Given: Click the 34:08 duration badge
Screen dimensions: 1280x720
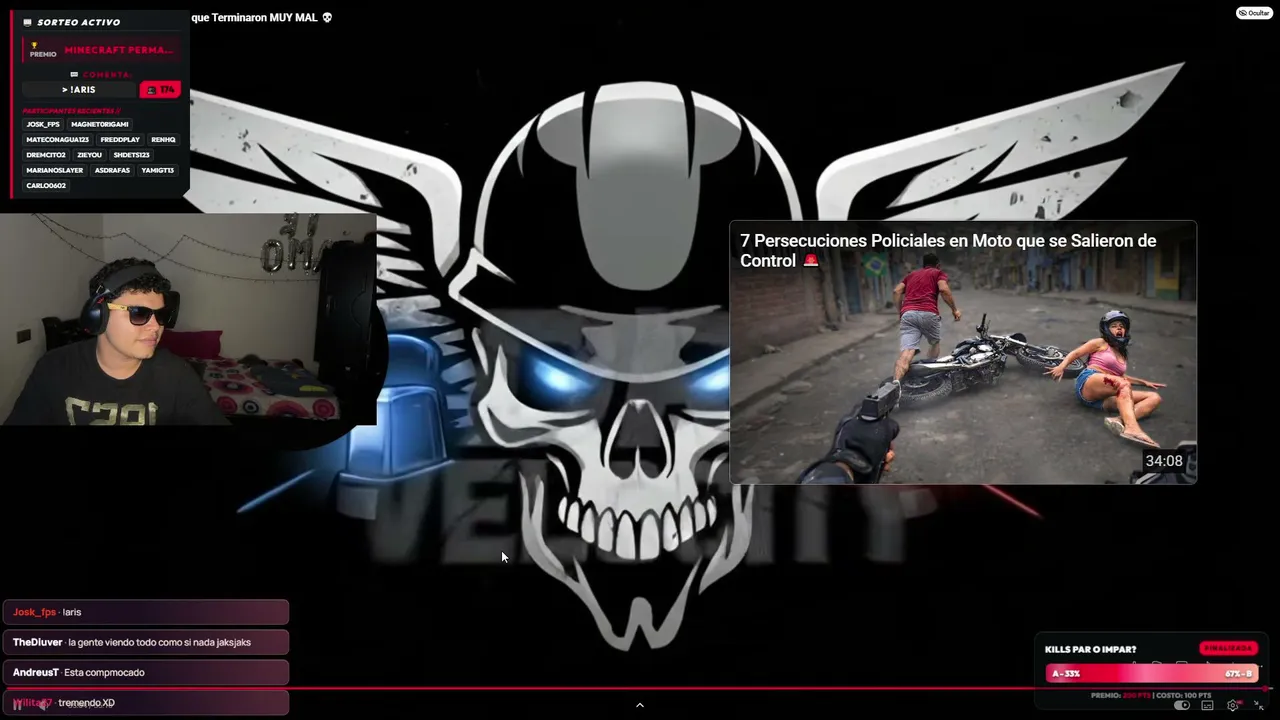Looking at the screenshot, I should coord(1164,461).
